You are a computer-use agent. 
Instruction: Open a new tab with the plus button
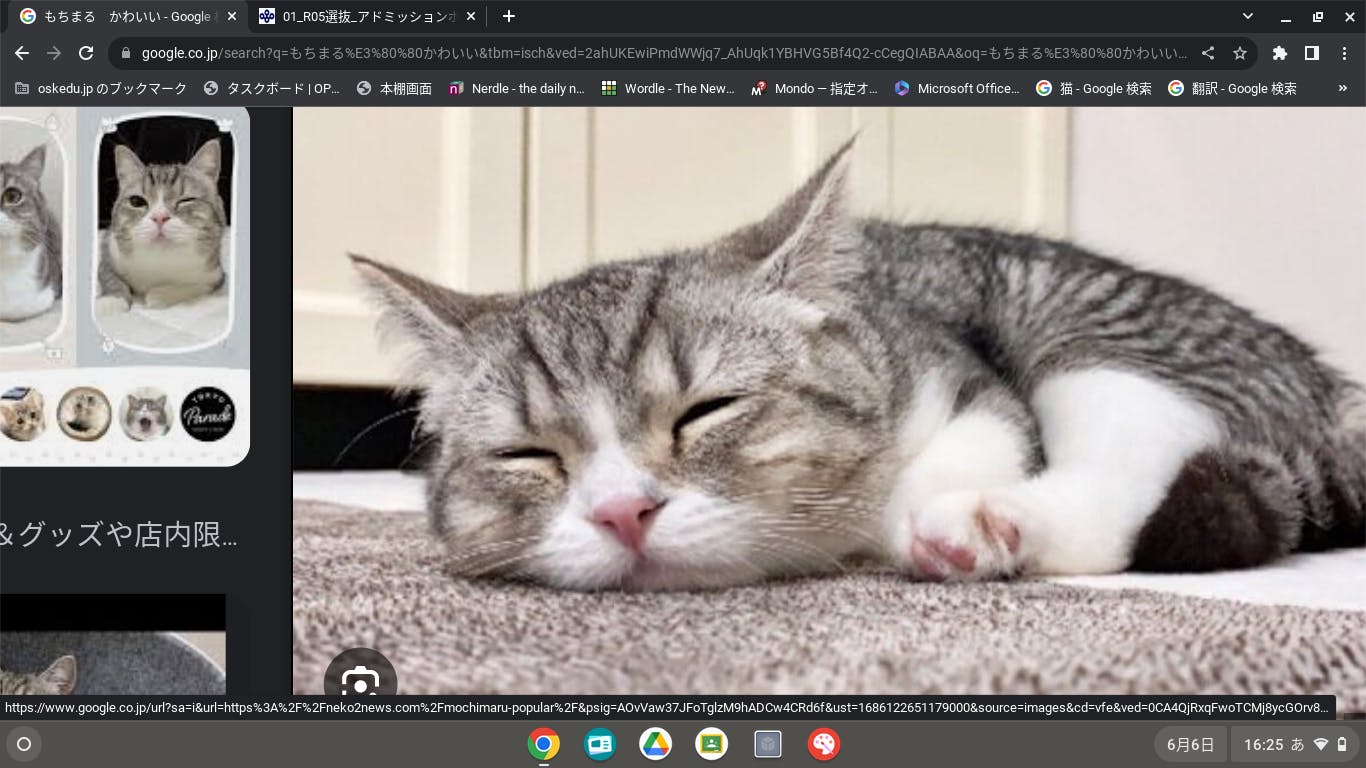point(508,16)
